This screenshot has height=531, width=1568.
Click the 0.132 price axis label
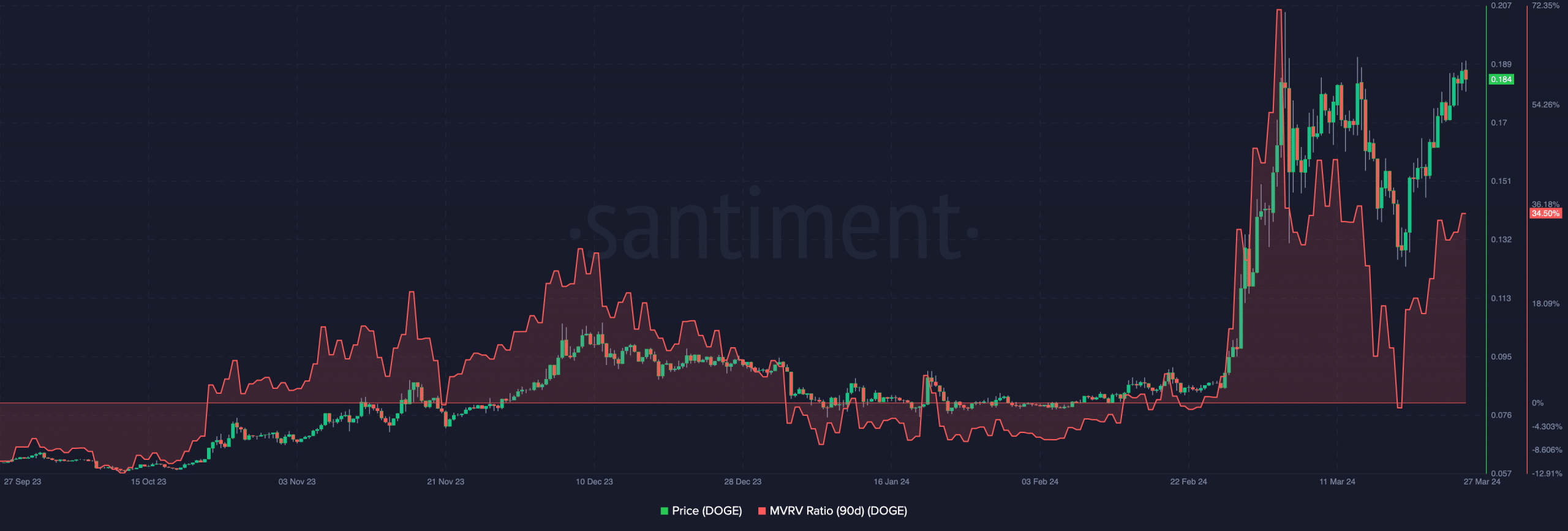point(1501,239)
